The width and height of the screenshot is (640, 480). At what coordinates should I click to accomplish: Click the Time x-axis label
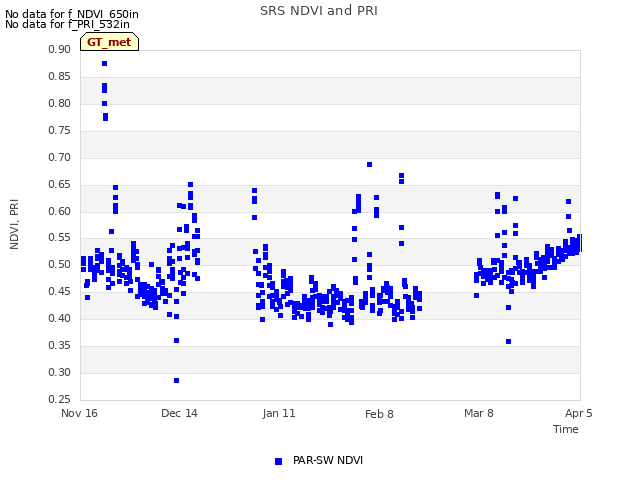pyautogui.click(x=566, y=429)
